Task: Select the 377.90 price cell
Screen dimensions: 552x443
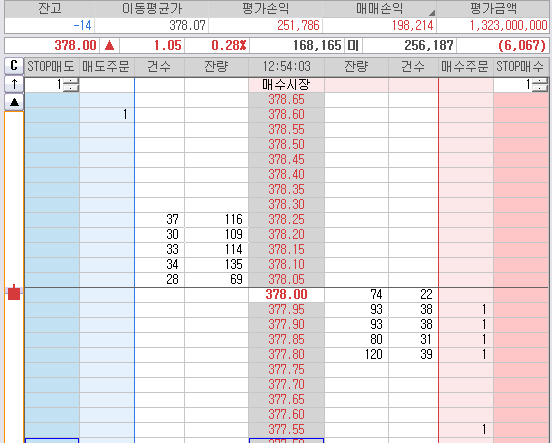Action: click(x=286, y=325)
